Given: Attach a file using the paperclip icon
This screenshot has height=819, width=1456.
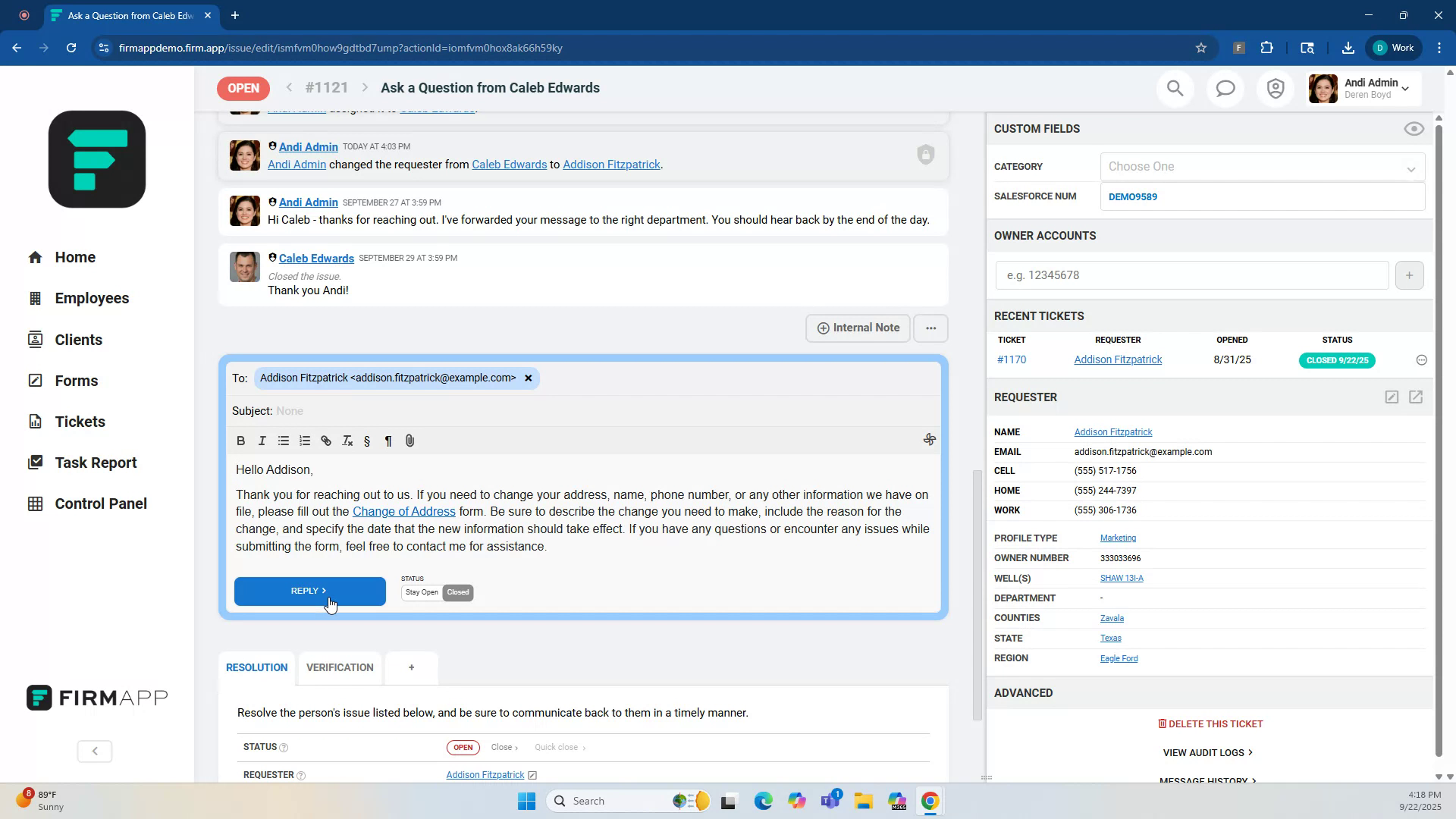Looking at the screenshot, I should [x=409, y=441].
